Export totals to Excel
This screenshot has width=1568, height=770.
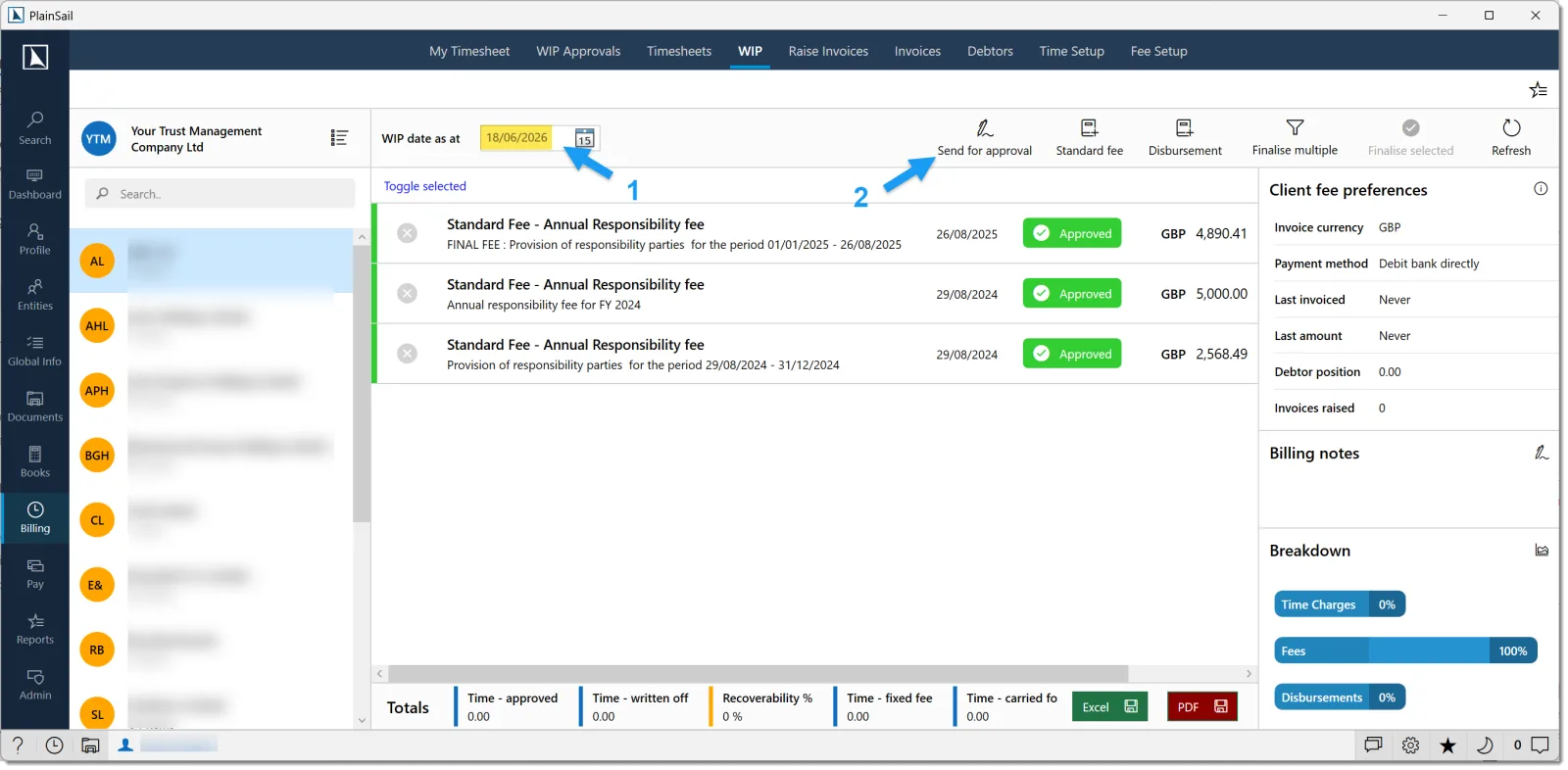point(1109,706)
